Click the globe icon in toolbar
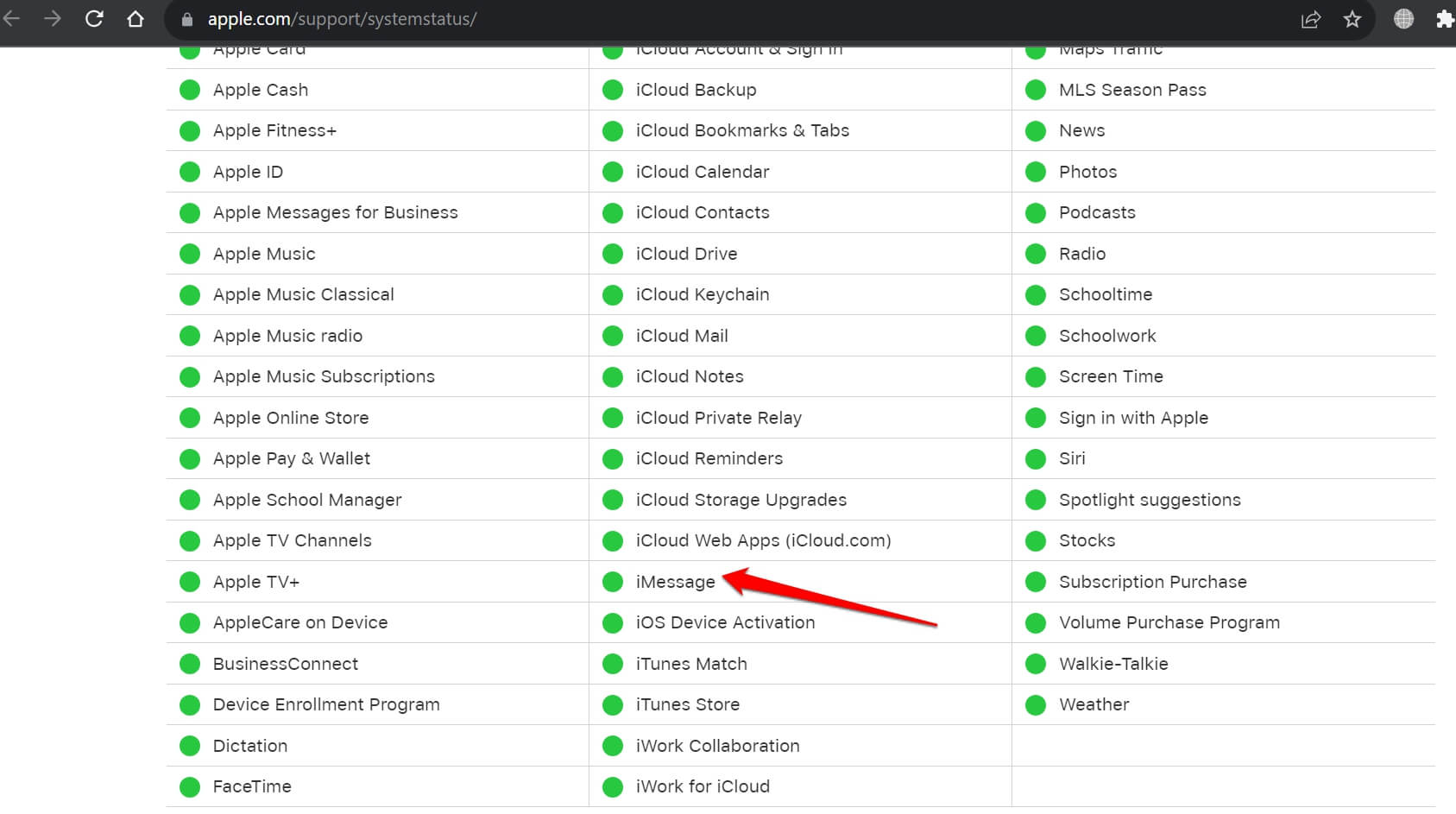The image size is (1456, 814). [x=1403, y=19]
